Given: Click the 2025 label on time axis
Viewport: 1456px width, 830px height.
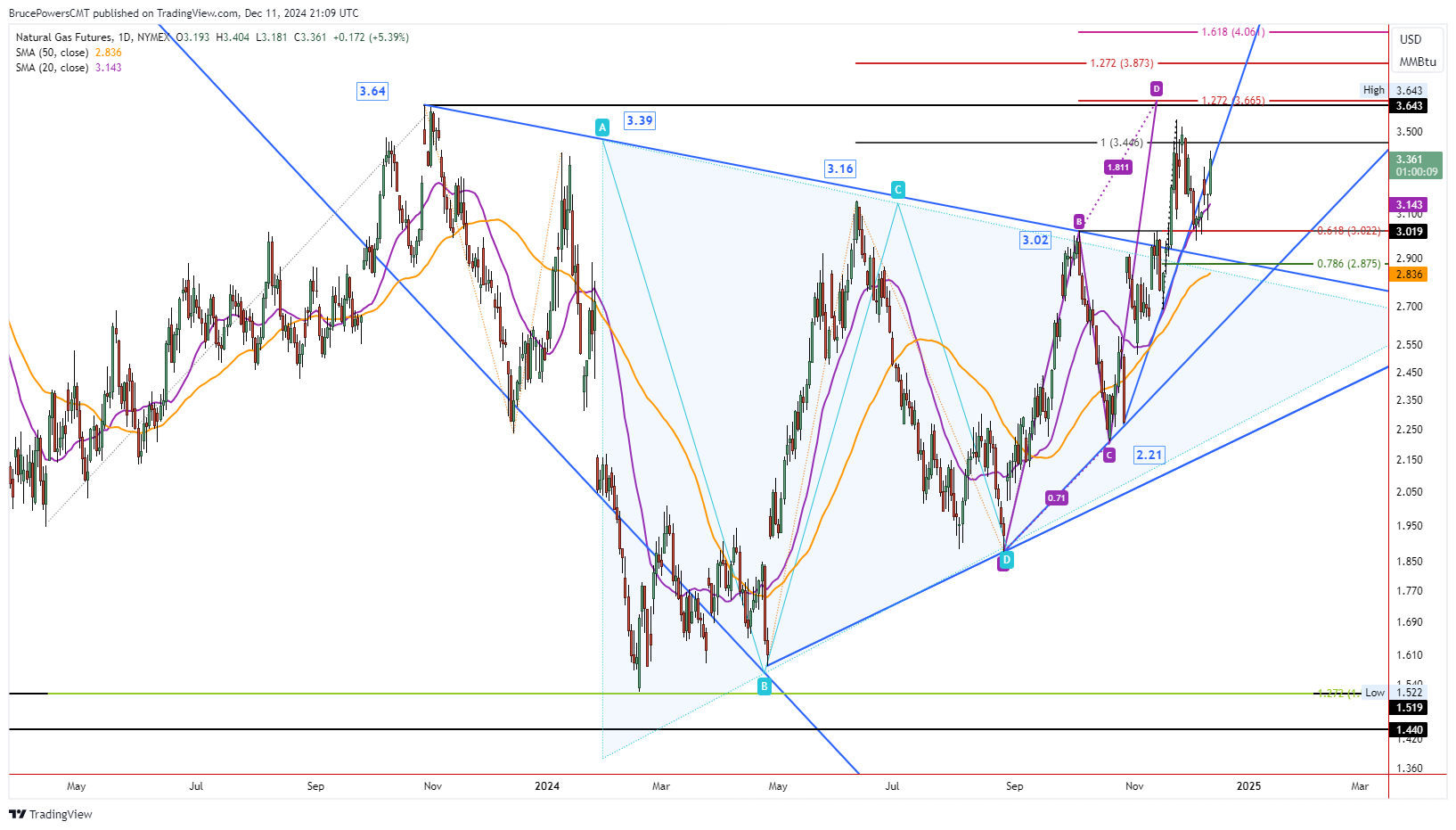Looking at the screenshot, I should 1248,786.
